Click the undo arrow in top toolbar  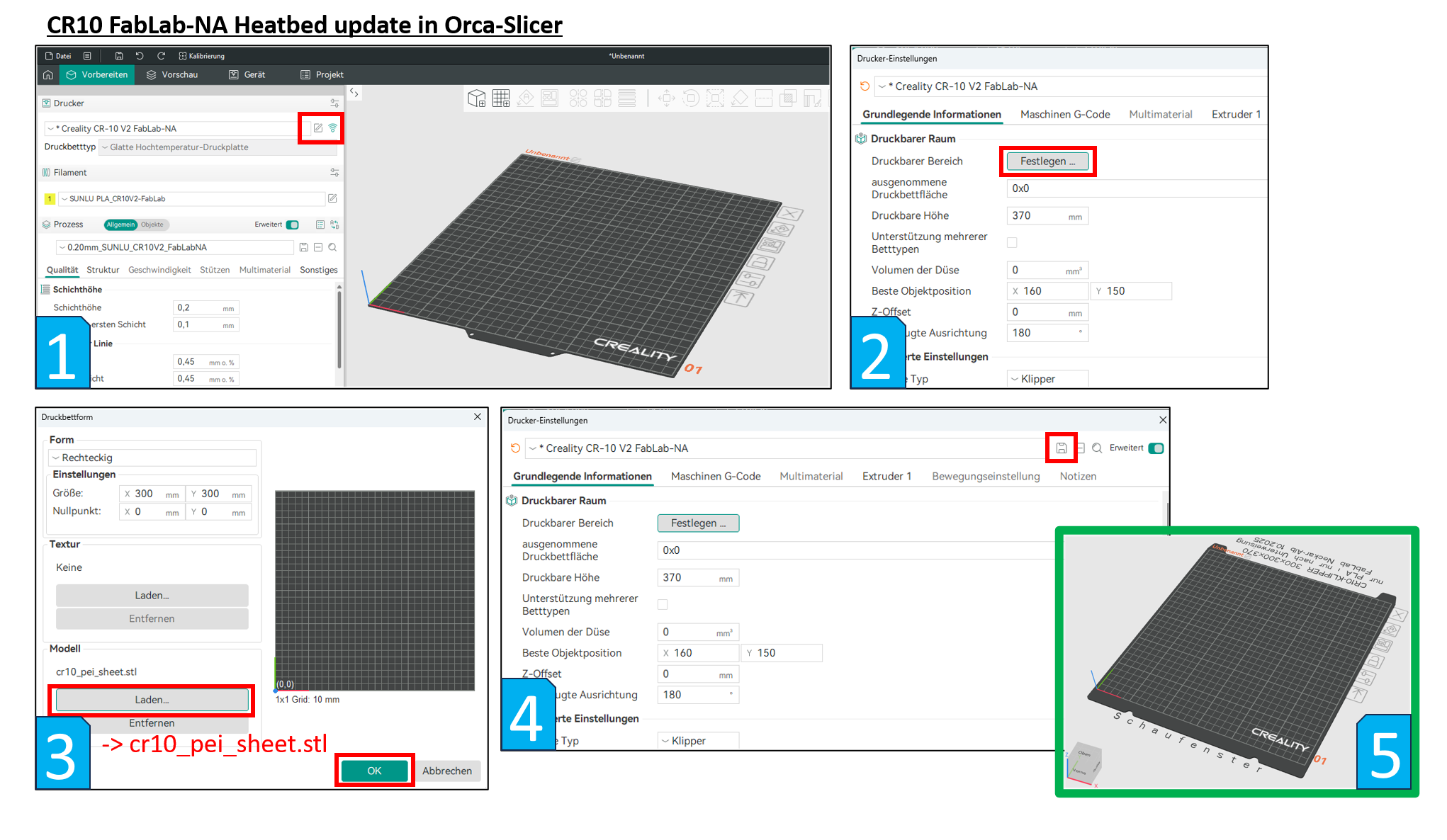140,56
